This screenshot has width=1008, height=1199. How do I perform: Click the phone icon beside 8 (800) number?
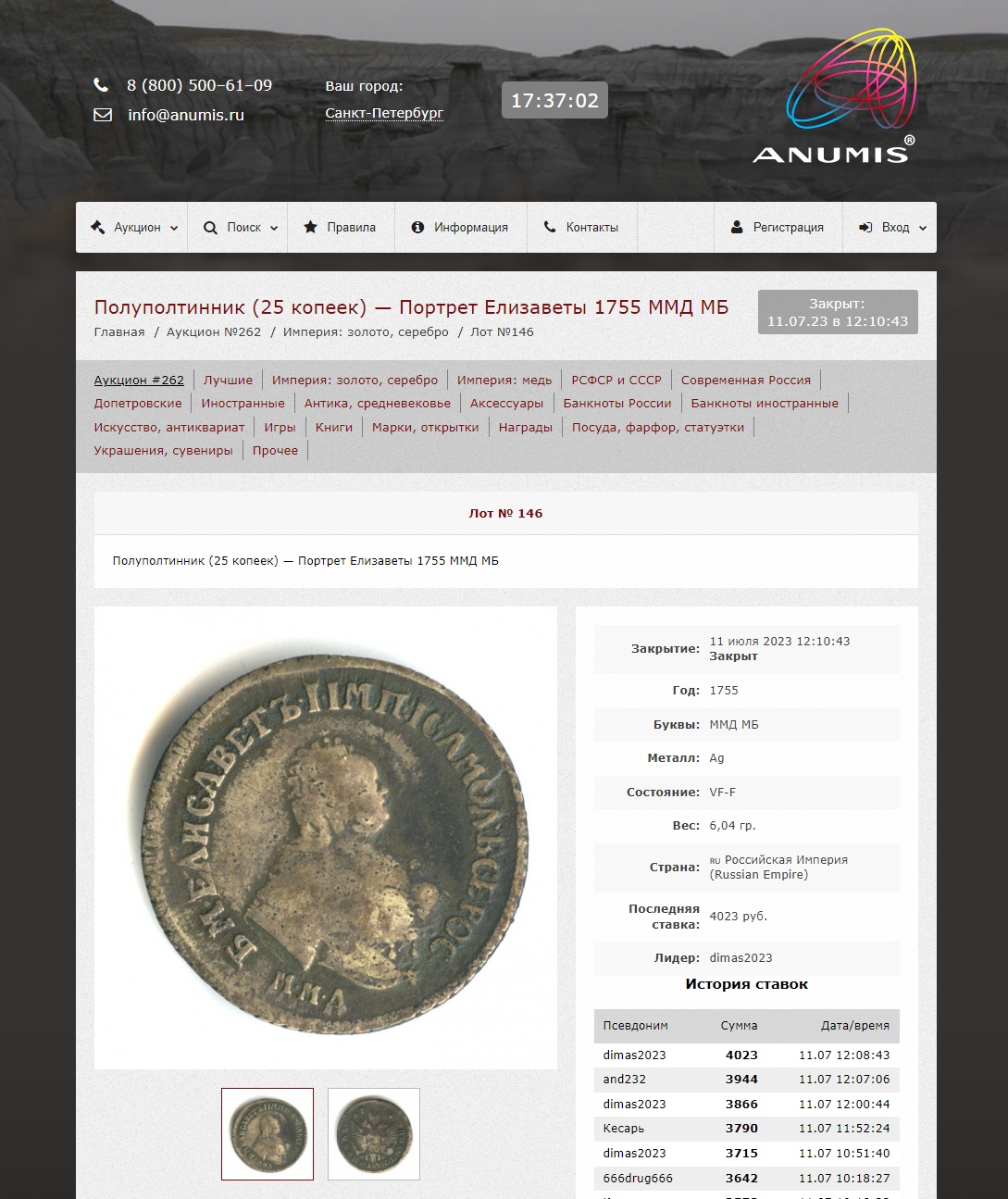pos(101,85)
